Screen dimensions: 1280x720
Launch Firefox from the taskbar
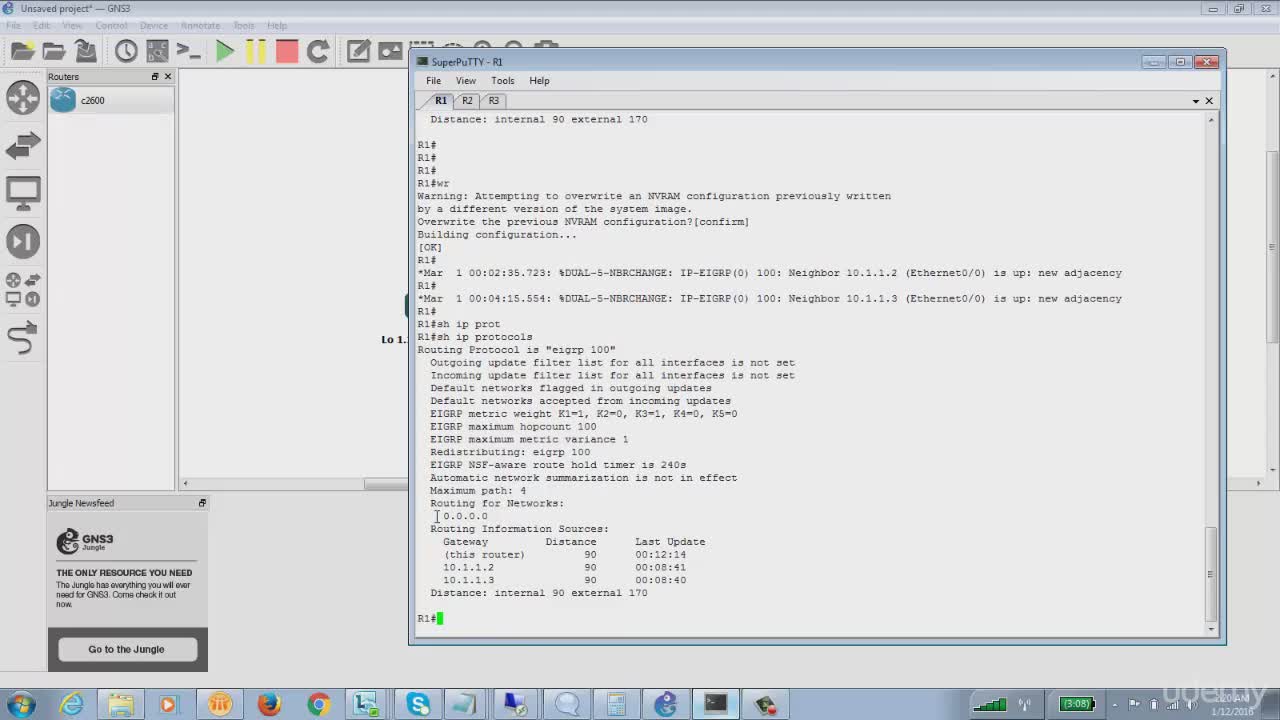(x=269, y=704)
